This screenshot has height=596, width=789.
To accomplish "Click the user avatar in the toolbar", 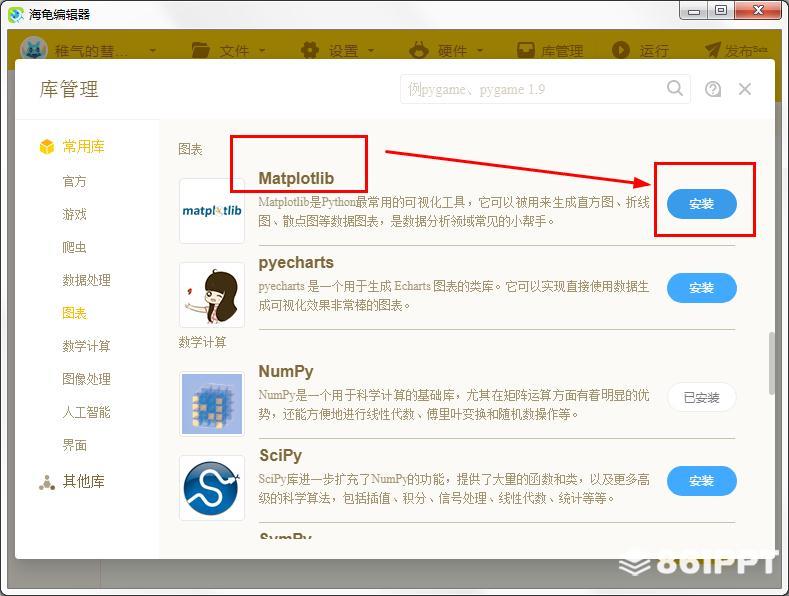I will point(33,50).
